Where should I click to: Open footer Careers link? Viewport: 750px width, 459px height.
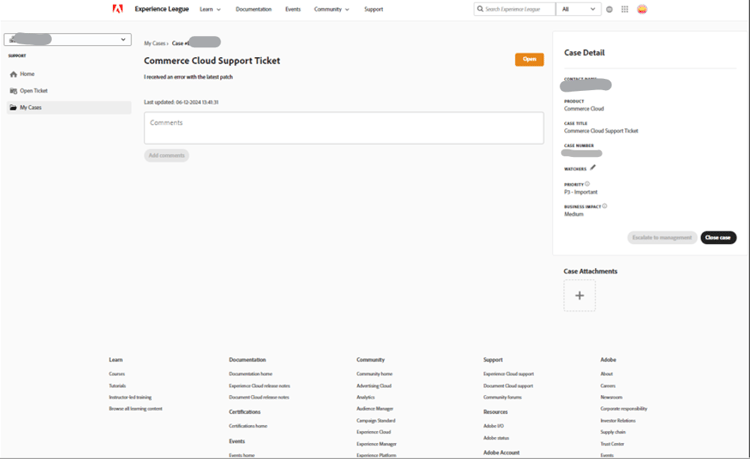click(x=608, y=386)
